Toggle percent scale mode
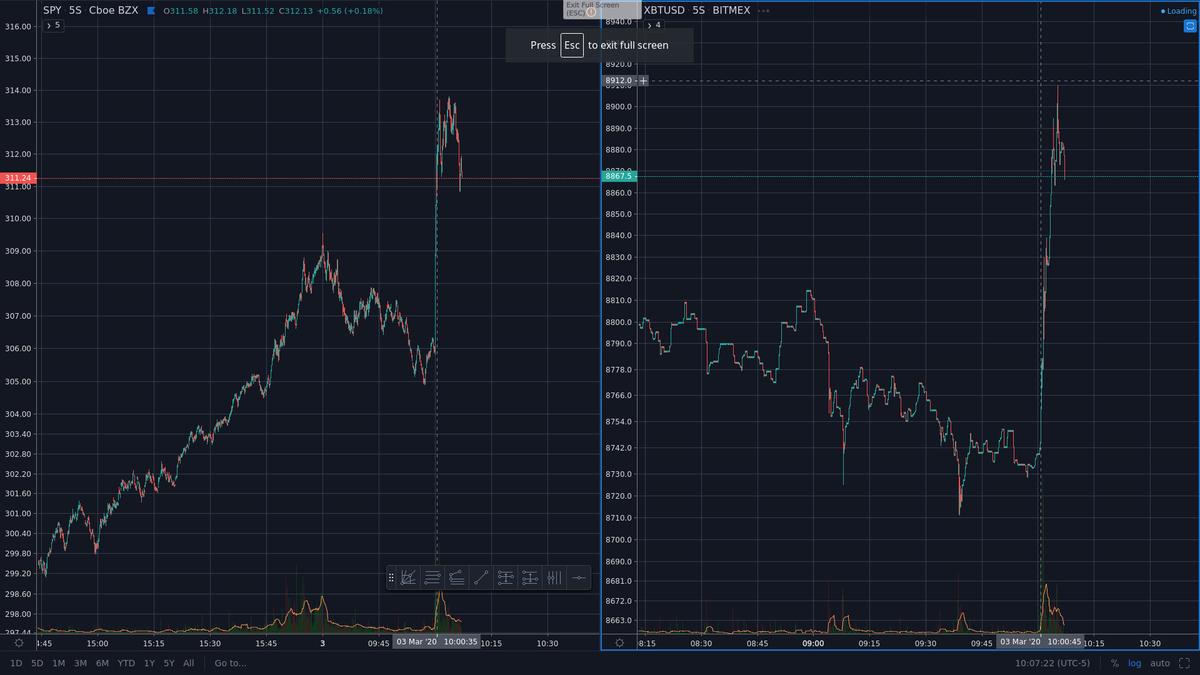 coord(1115,663)
